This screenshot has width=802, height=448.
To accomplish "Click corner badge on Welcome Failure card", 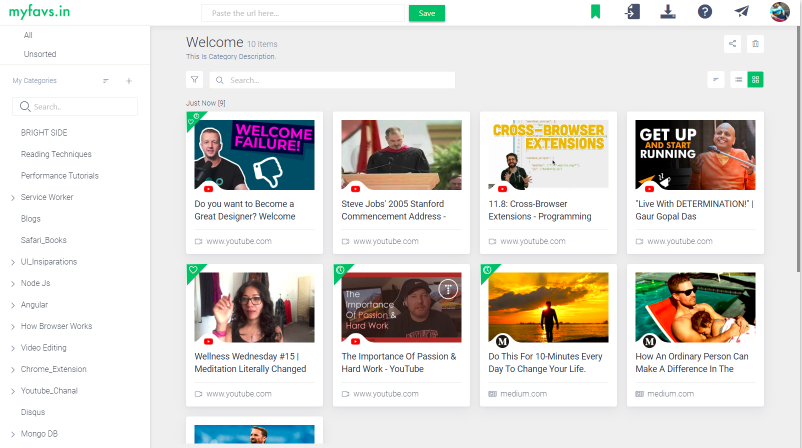I will click(x=193, y=119).
